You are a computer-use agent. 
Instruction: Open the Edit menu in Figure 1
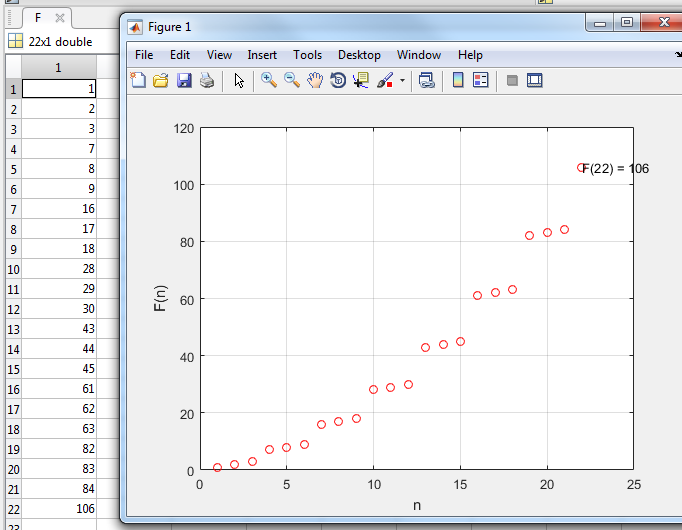coord(180,55)
